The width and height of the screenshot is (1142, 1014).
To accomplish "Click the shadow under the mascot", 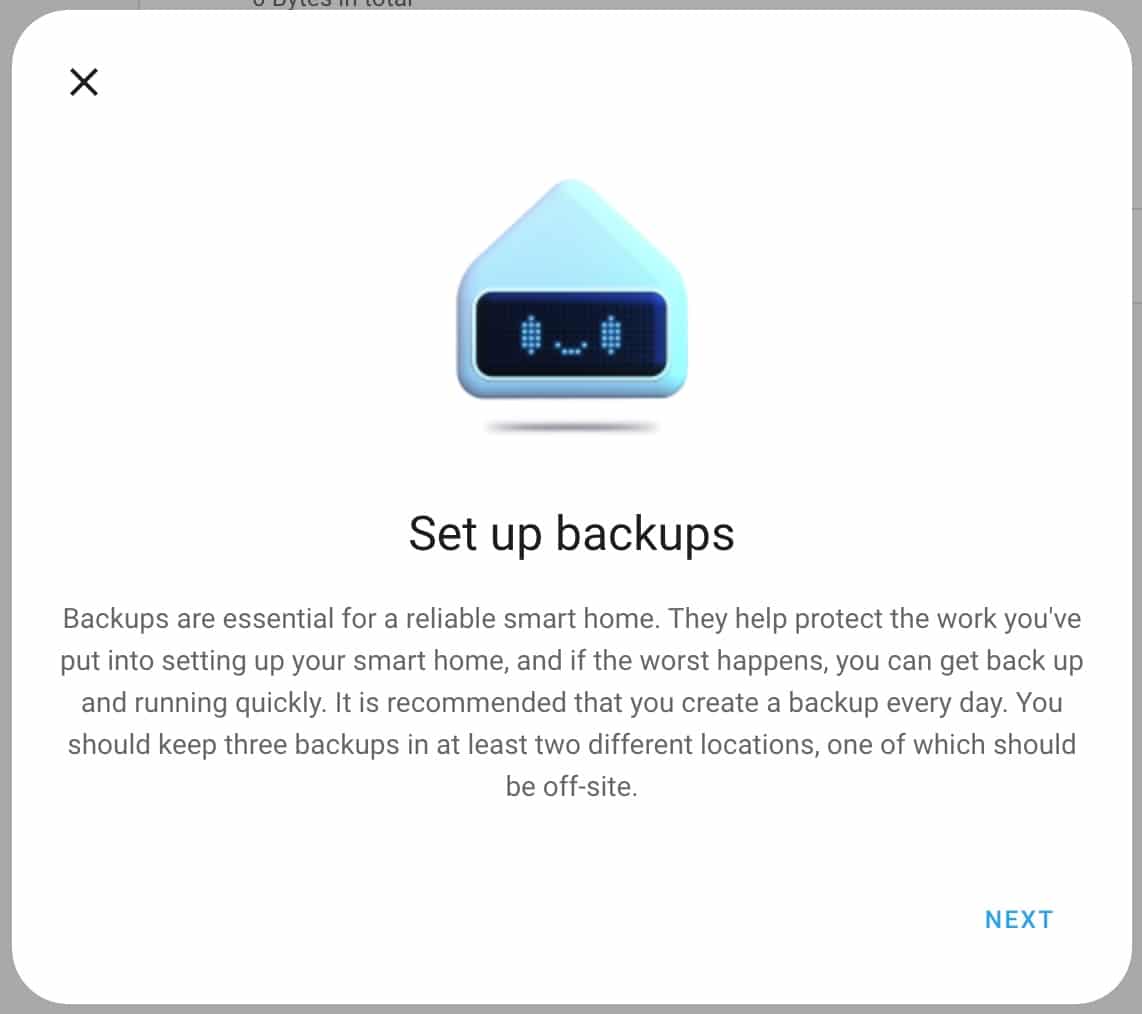I will coord(572,427).
